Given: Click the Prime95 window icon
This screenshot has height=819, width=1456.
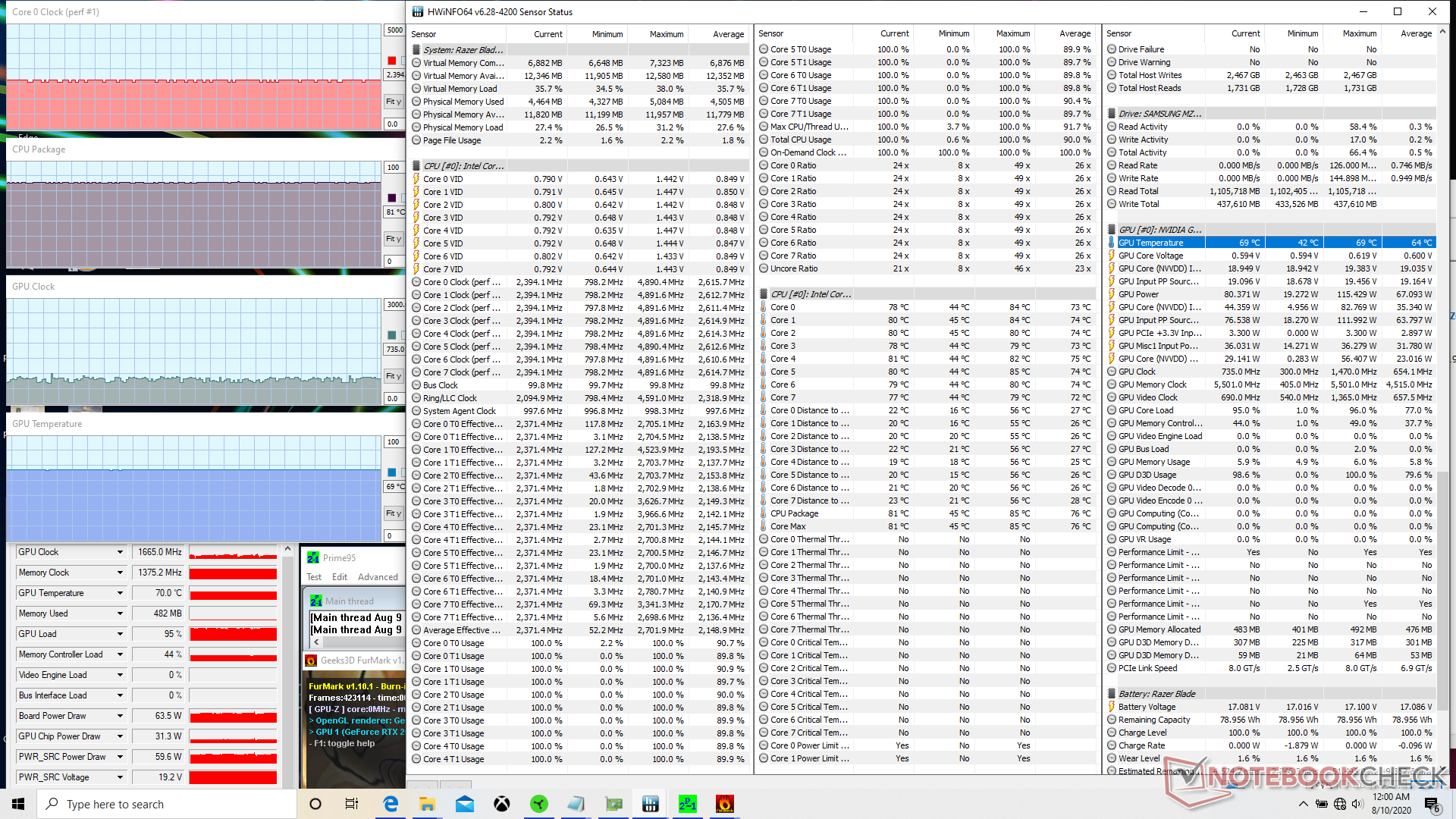Looking at the screenshot, I should coord(313,557).
